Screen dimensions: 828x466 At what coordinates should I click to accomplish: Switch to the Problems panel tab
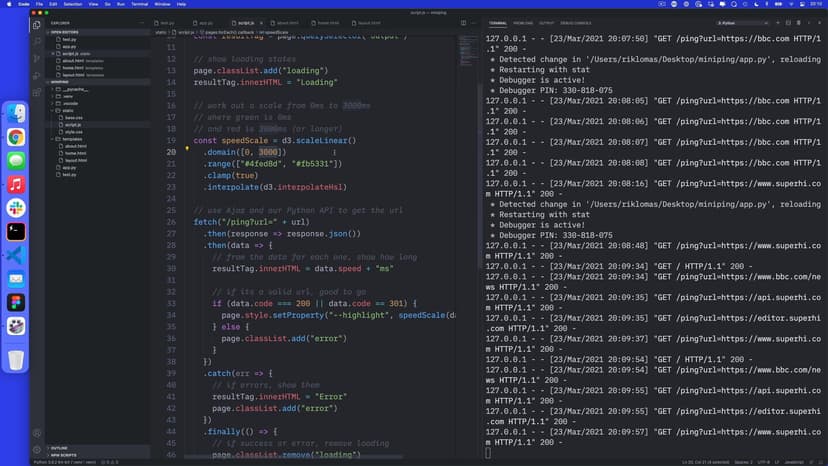523,21
